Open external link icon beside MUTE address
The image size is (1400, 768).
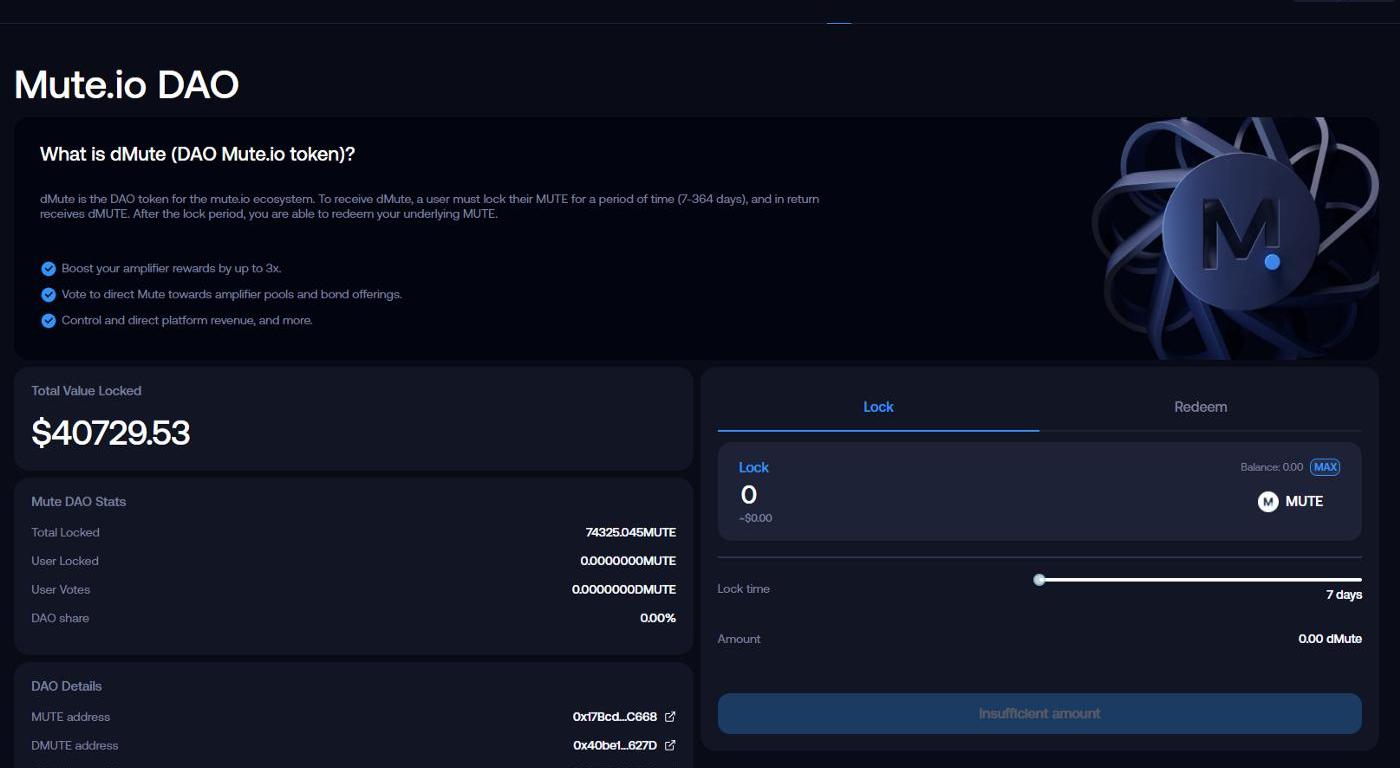coord(670,717)
